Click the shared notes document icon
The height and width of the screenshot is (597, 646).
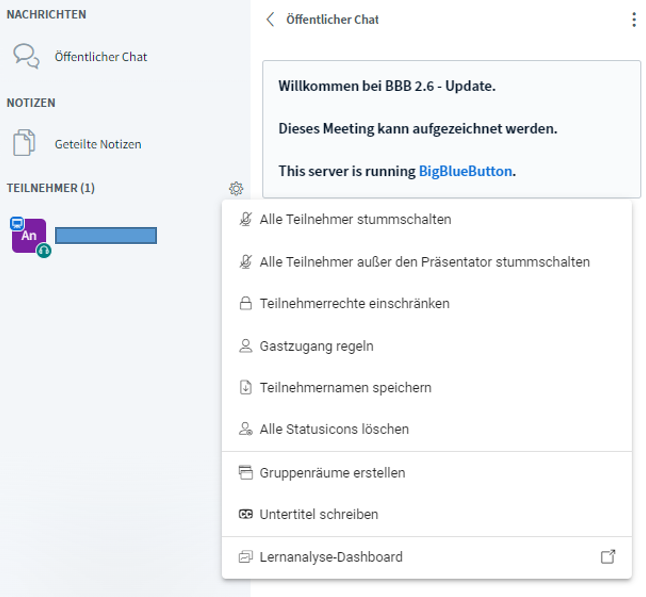24,143
